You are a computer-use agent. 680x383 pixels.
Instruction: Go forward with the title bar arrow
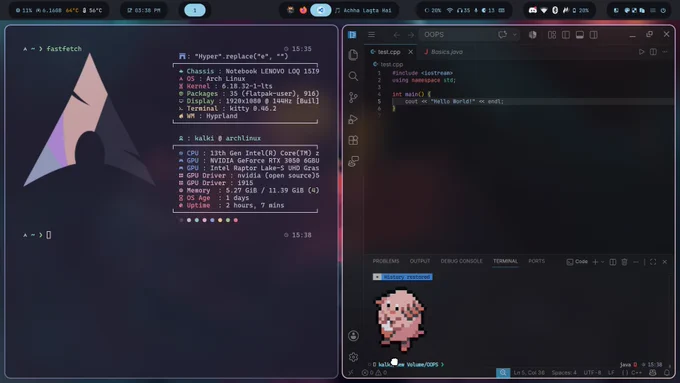pos(410,35)
